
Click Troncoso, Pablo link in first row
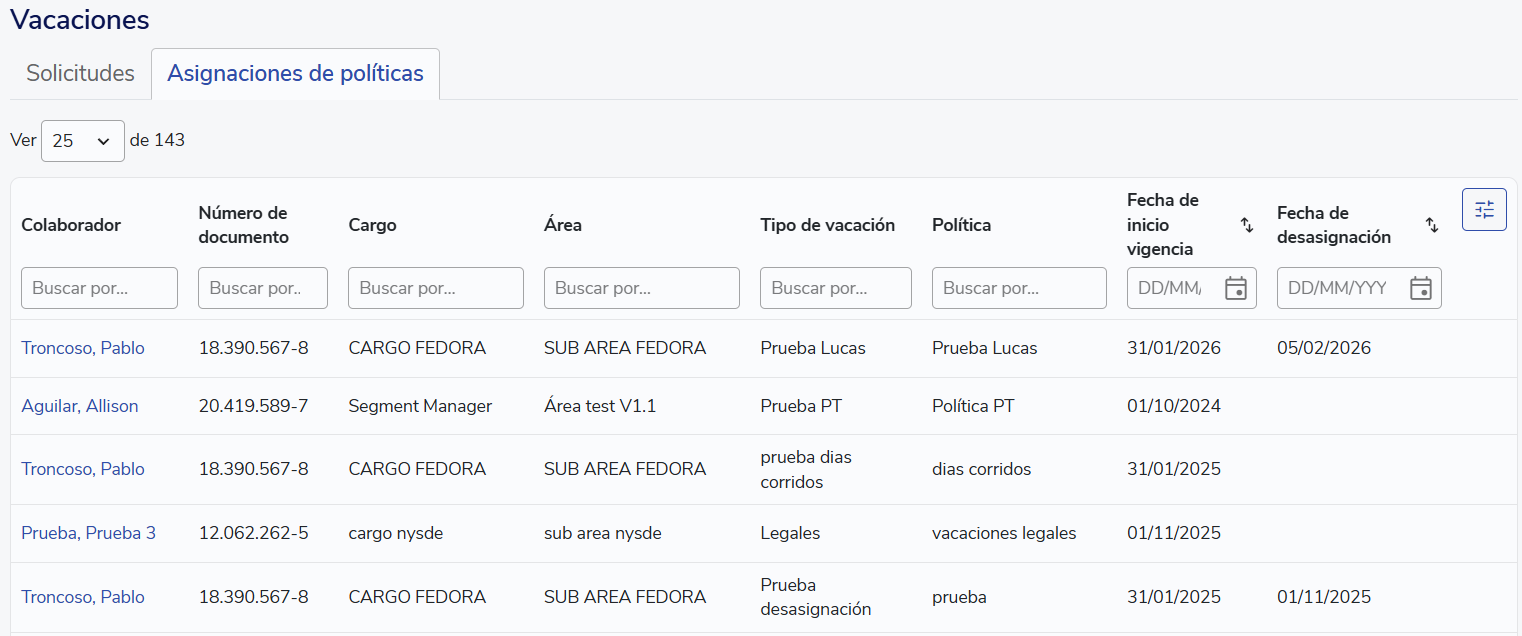pyautogui.click(x=83, y=348)
